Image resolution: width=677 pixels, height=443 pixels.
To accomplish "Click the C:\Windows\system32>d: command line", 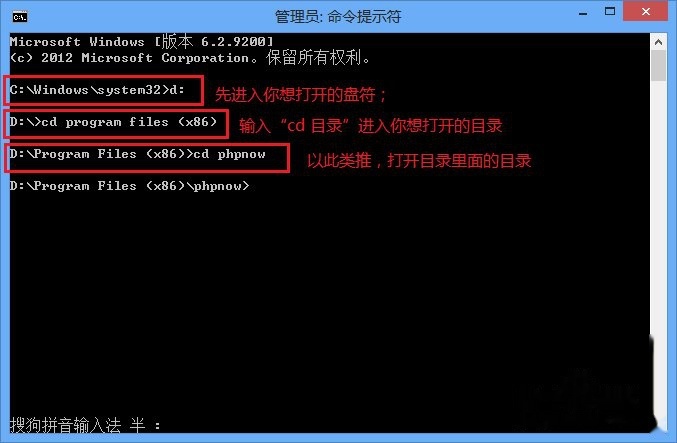I will coord(97,90).
